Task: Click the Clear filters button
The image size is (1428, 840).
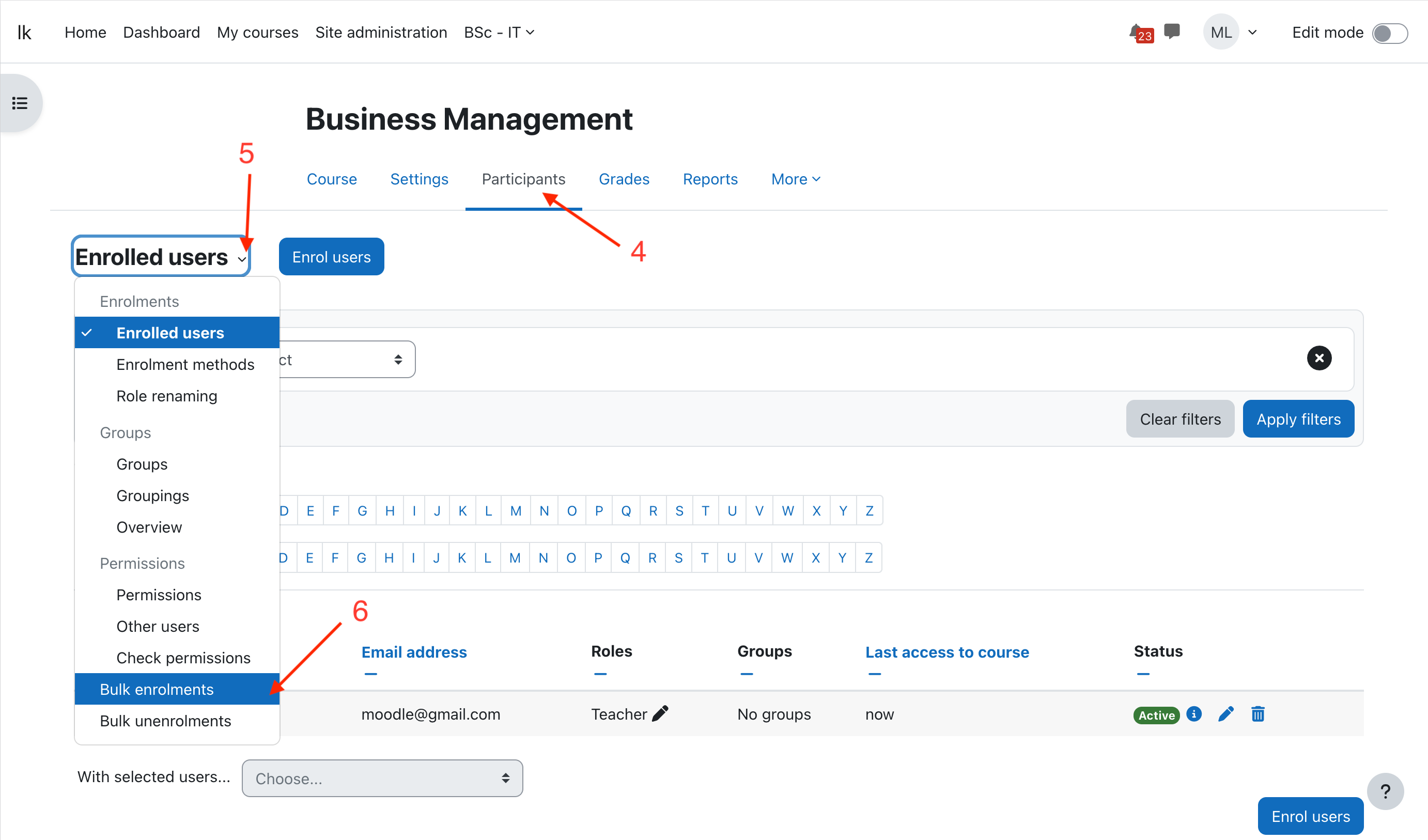Action: [x=1180, y=419]
